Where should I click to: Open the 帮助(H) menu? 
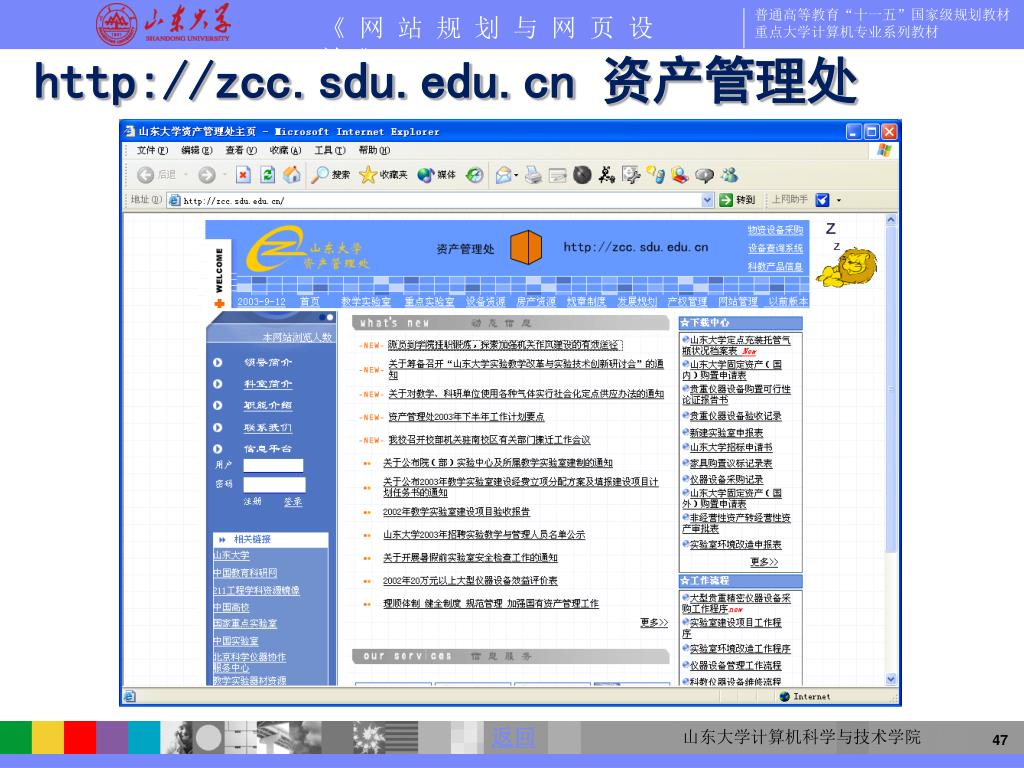[x=374, y=150]
